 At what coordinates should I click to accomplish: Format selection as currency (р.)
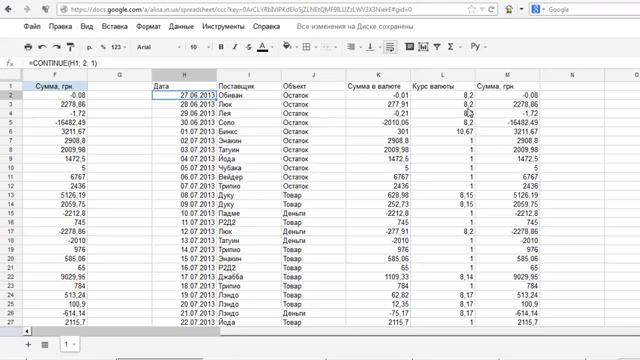point(89,47)
